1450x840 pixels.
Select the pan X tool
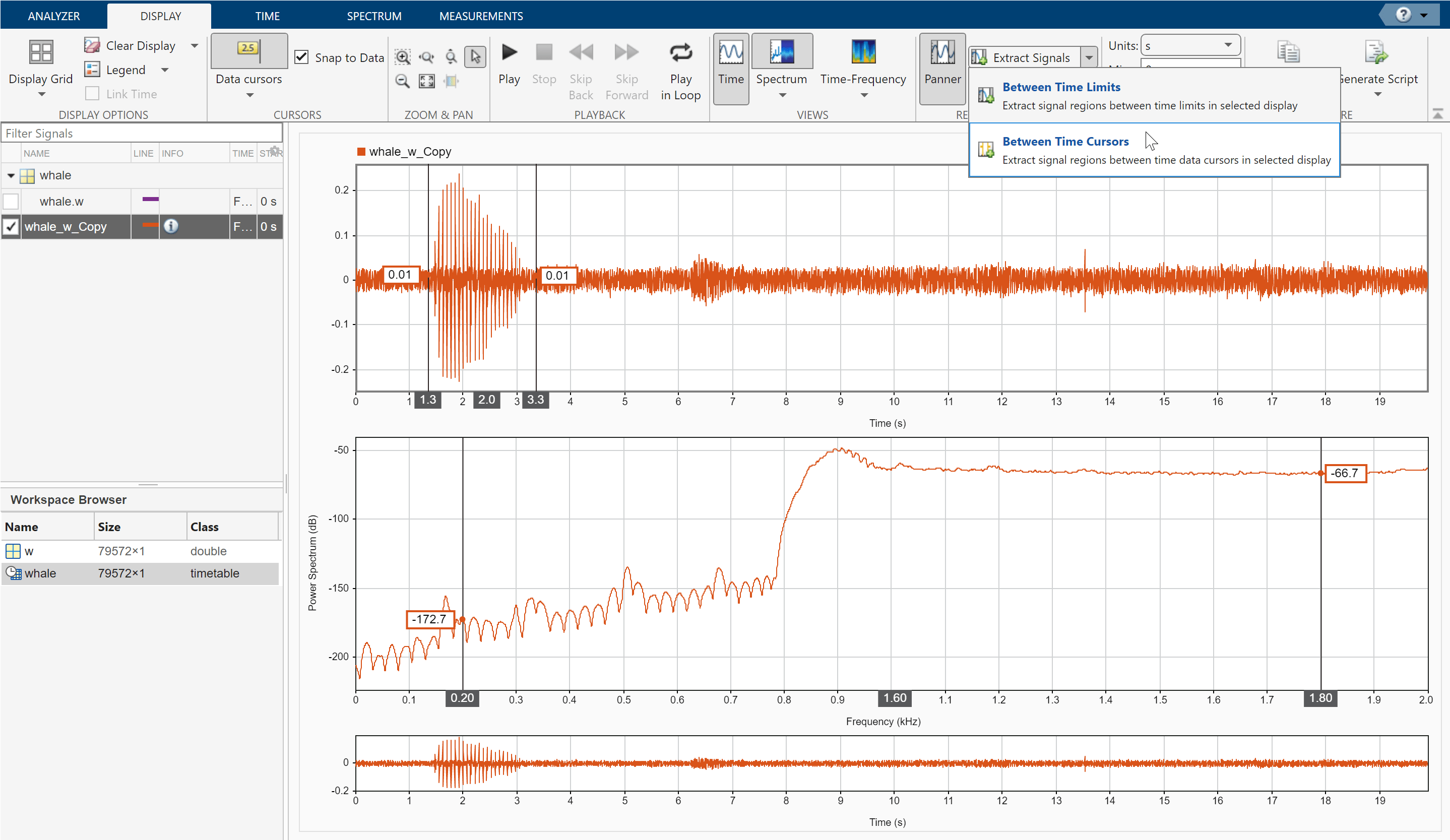[451, 81]
